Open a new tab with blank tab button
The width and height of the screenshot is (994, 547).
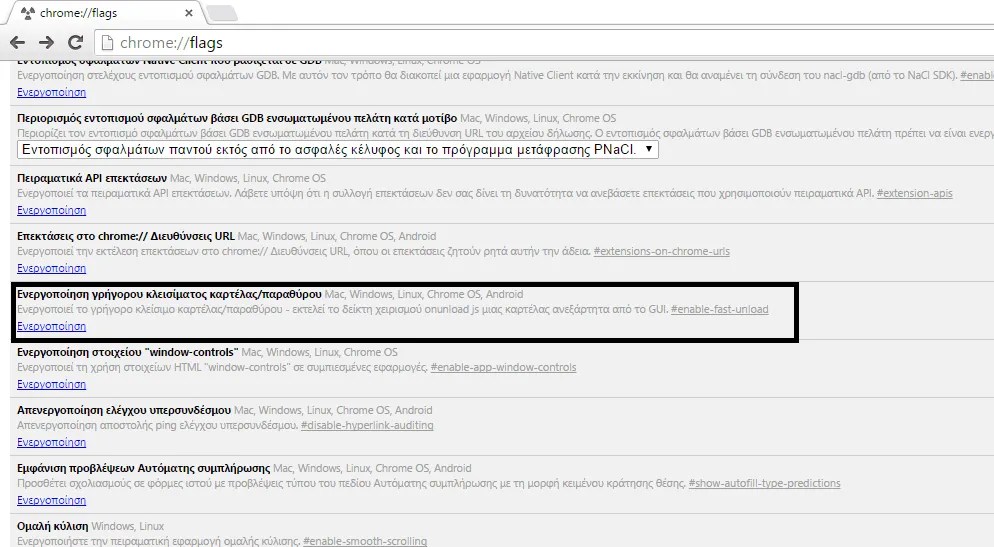[x=222, y=13]
